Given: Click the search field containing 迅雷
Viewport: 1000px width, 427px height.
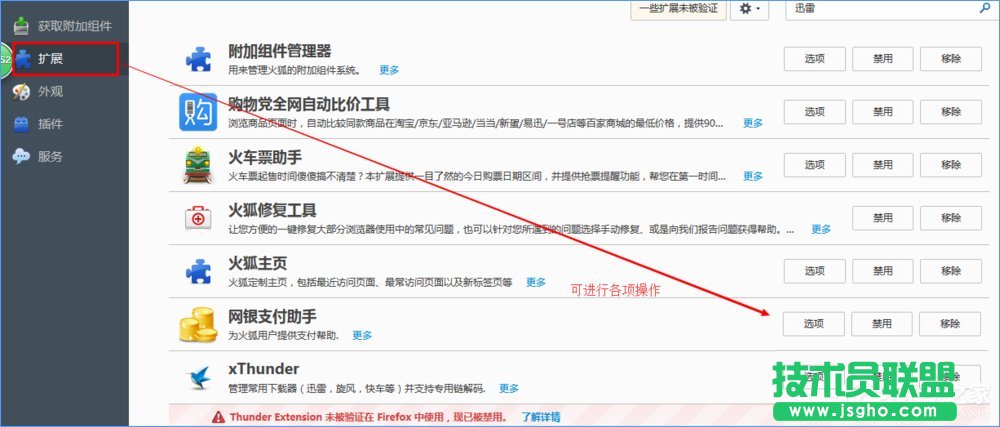Looking at the screenshot, I should point(890,9).
